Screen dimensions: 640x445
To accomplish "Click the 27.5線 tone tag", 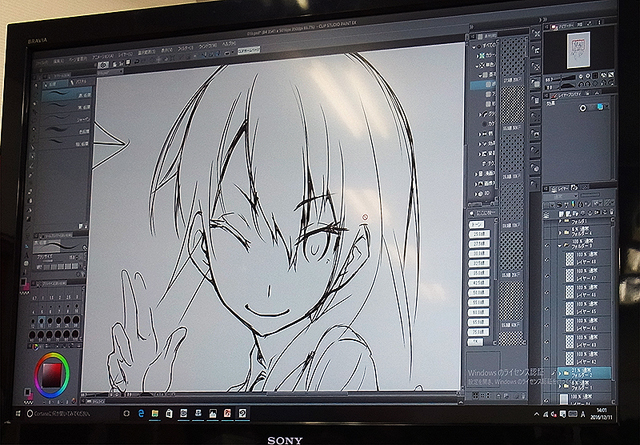I will [479, 244].
